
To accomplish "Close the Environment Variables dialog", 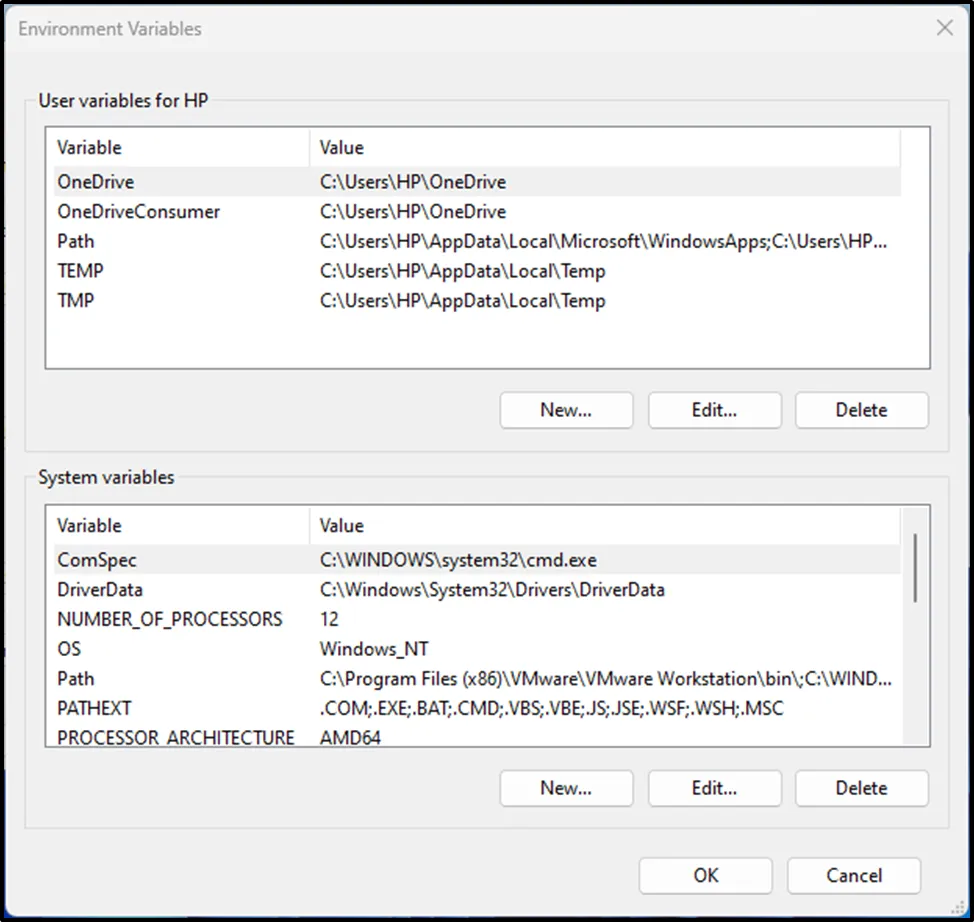I will [944, 28].
